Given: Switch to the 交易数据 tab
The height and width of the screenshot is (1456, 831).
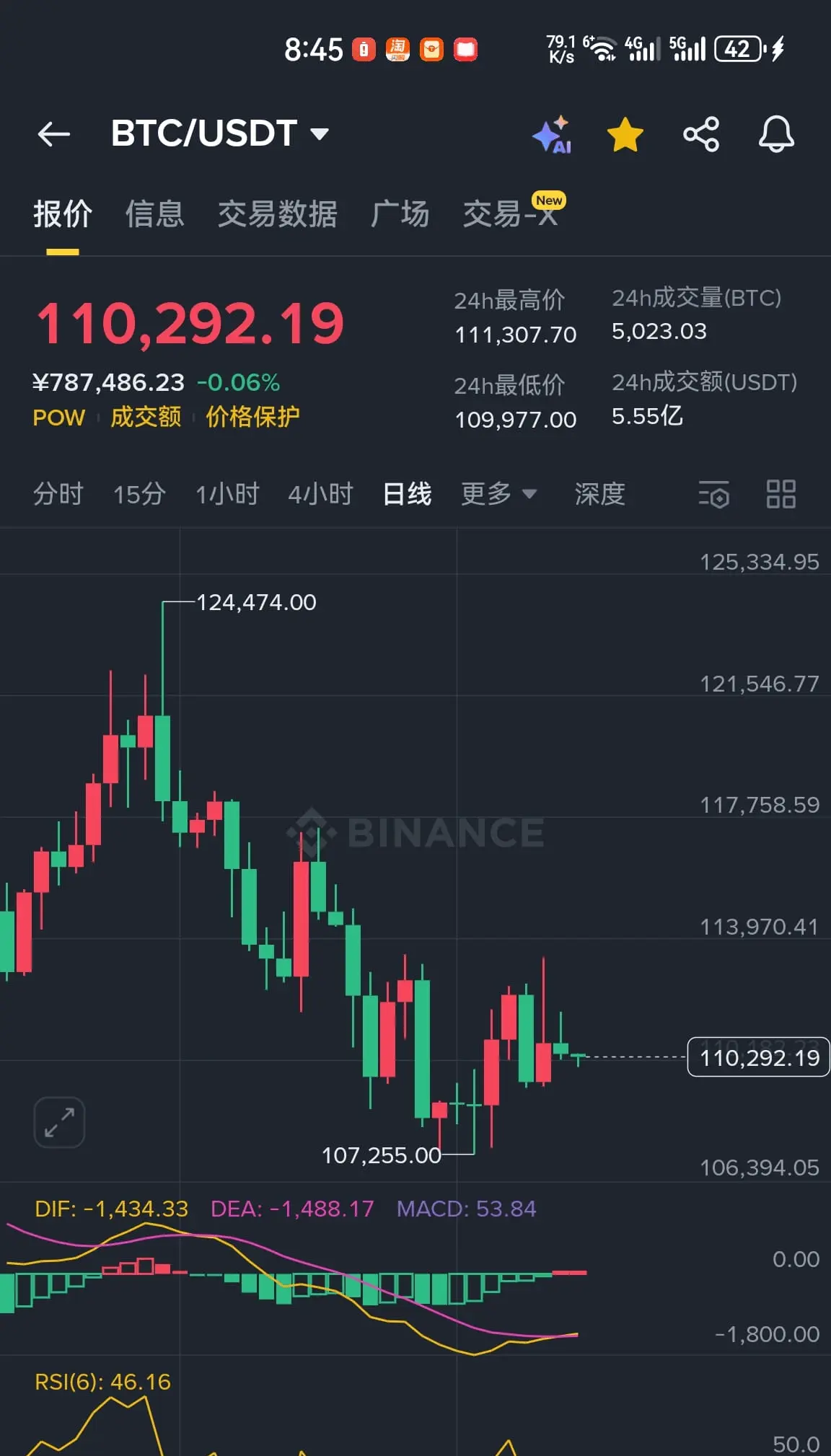Looking at the screenshot, I should (278, 214).
